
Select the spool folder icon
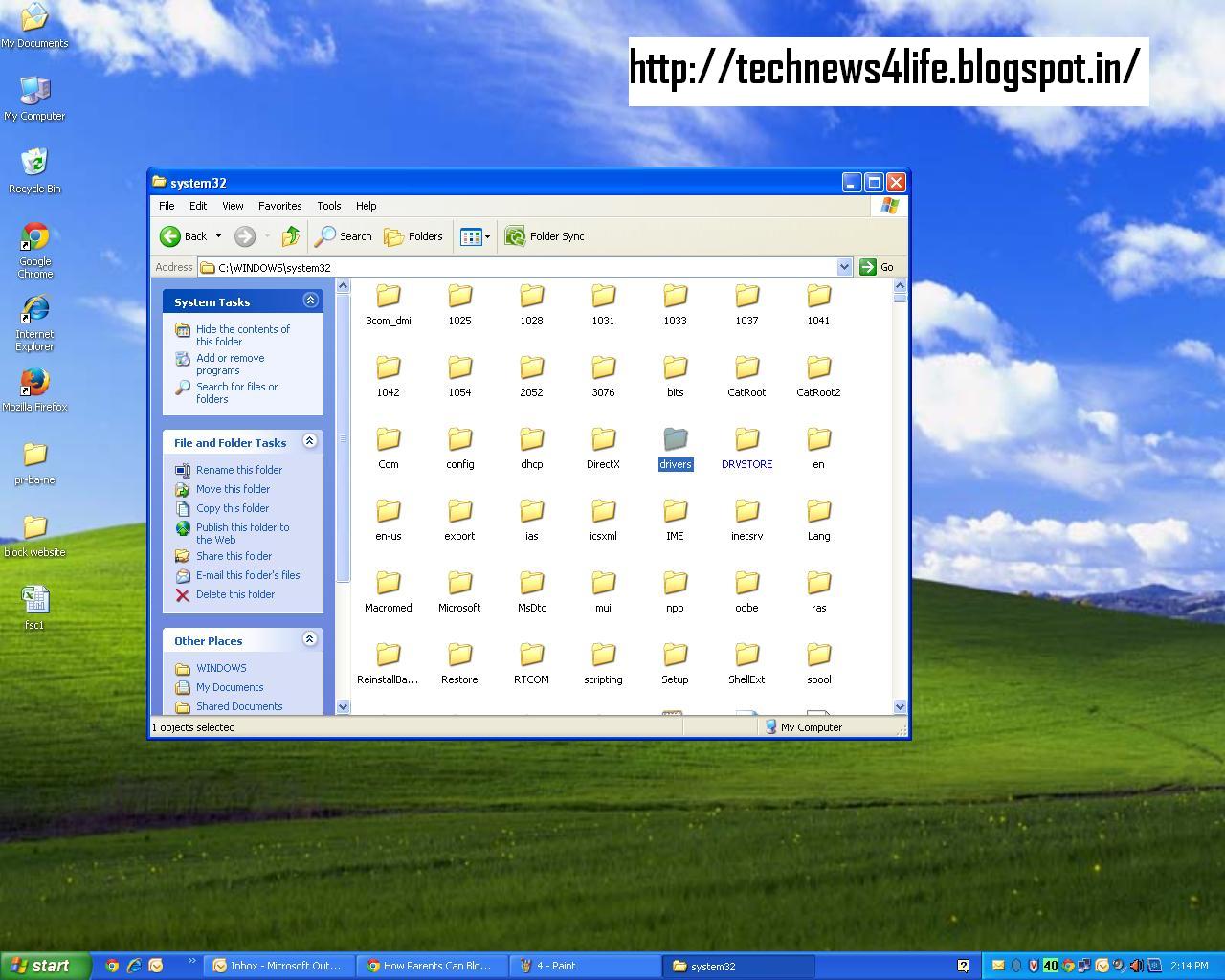coord(819,655)
